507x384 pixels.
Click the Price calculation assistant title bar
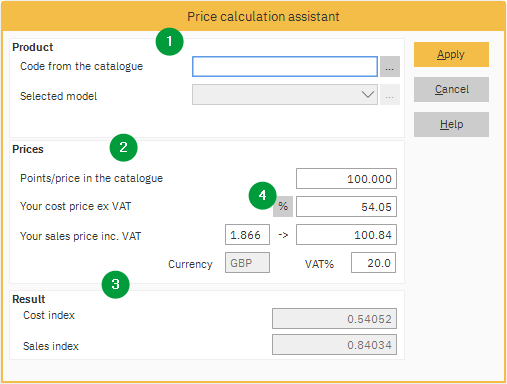coord(253,16)
